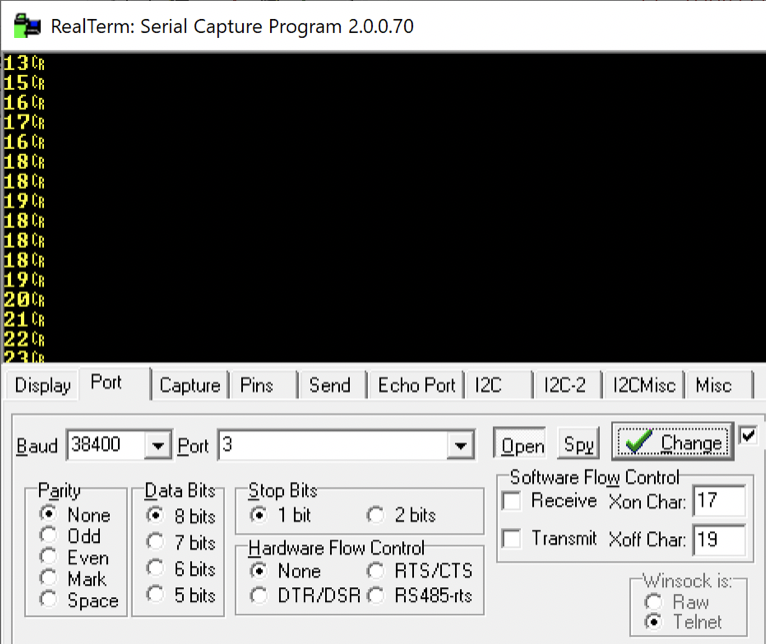Viewport: 766px width, 644px height.
Task: Go to the Echo Port tab
Action: [x=416, y=385]
